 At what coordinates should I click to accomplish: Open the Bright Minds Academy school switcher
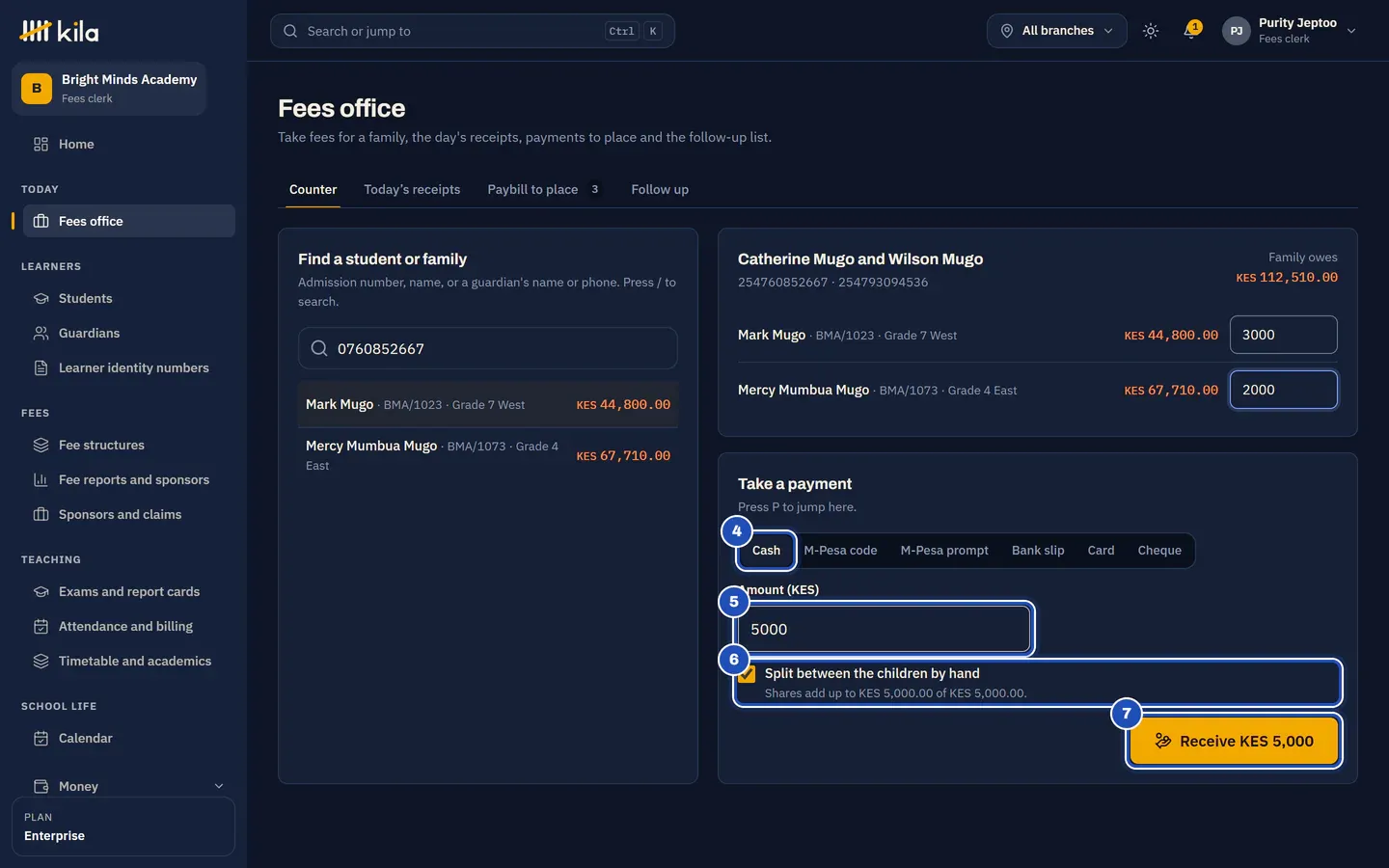click(109, 89)
